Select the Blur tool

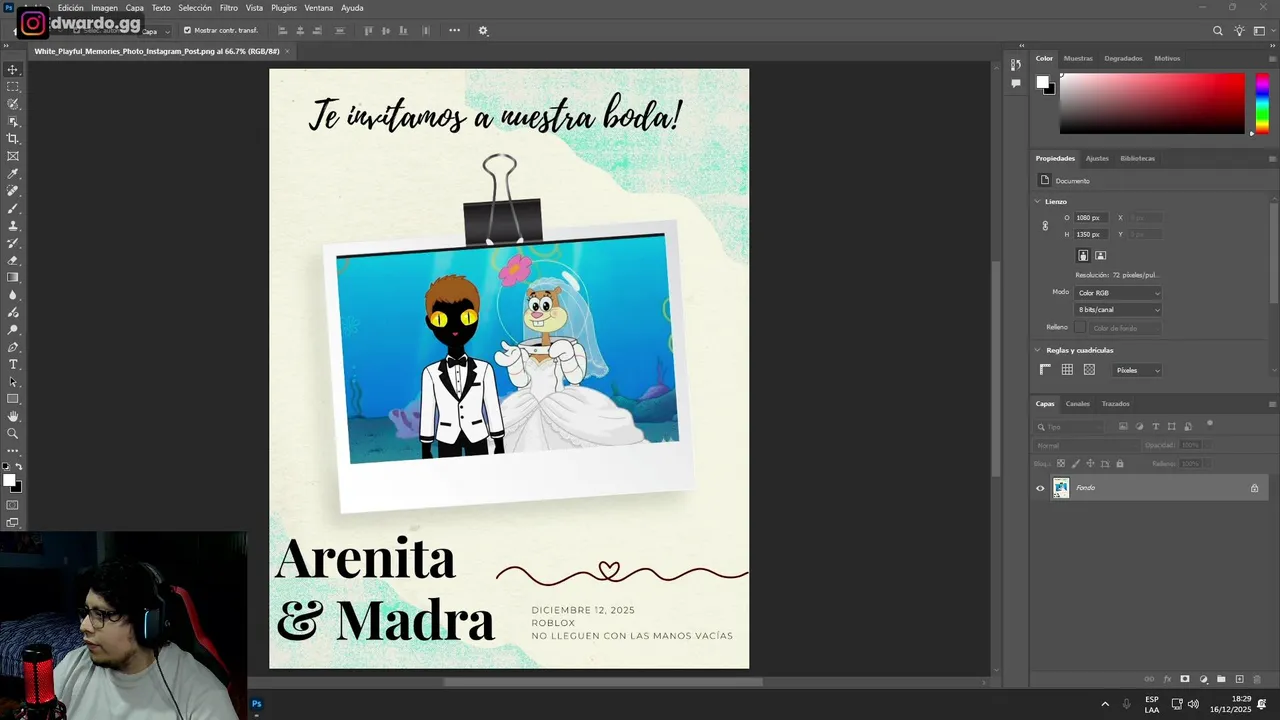click(13, 295)
